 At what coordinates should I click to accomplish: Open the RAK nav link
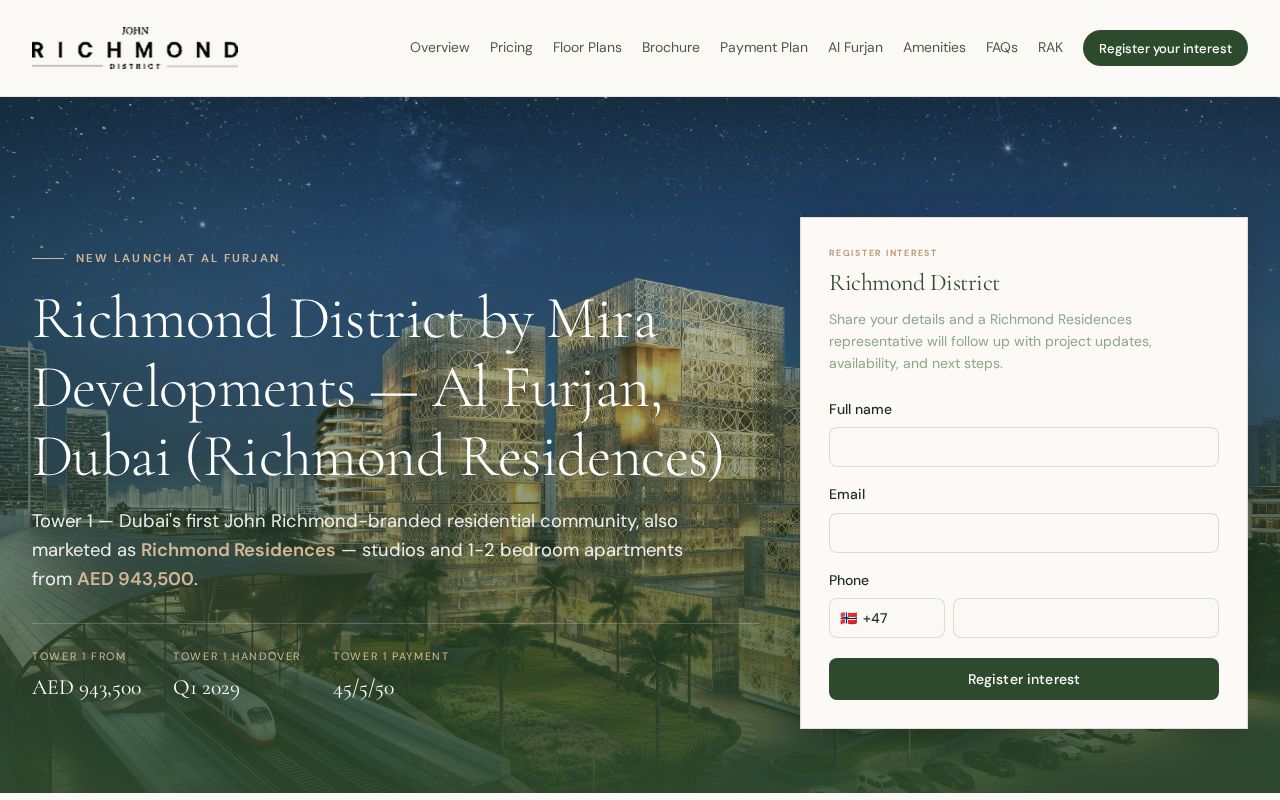pyautogui.click(x=1050, y=47)
